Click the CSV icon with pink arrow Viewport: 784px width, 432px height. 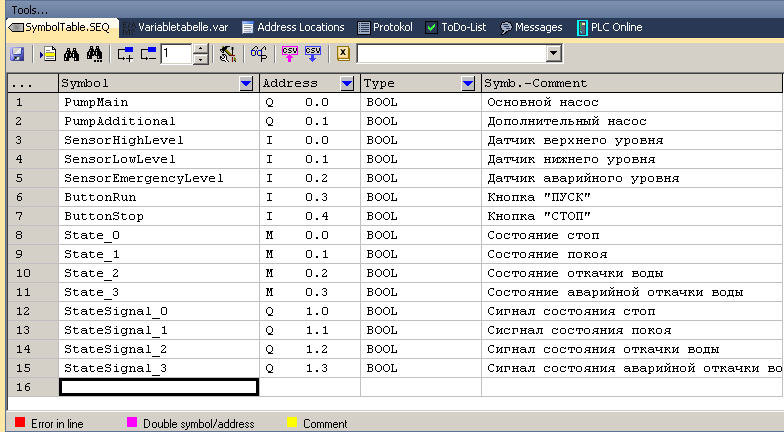tap(290, 53)
